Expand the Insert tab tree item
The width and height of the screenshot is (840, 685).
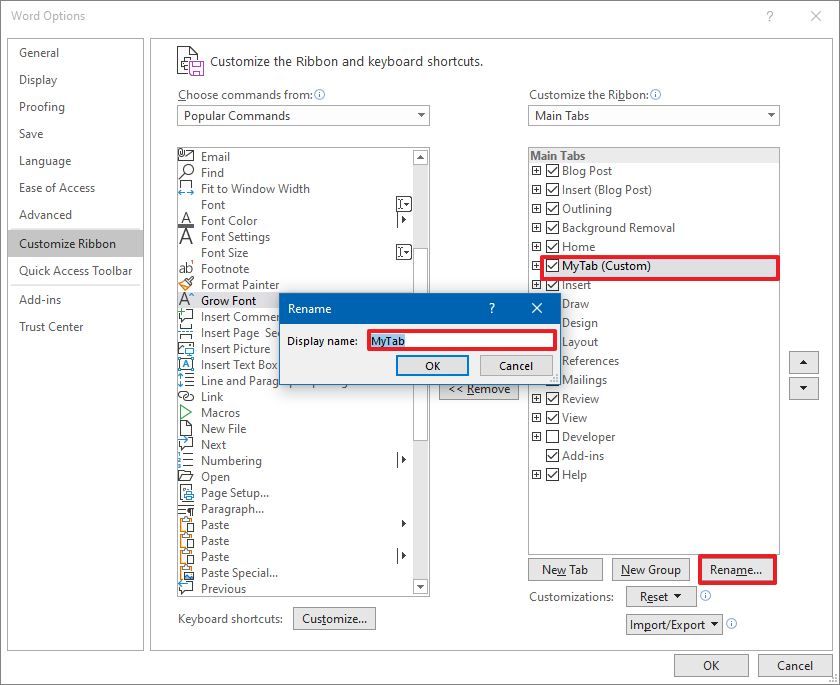click(x=537, y=285)
